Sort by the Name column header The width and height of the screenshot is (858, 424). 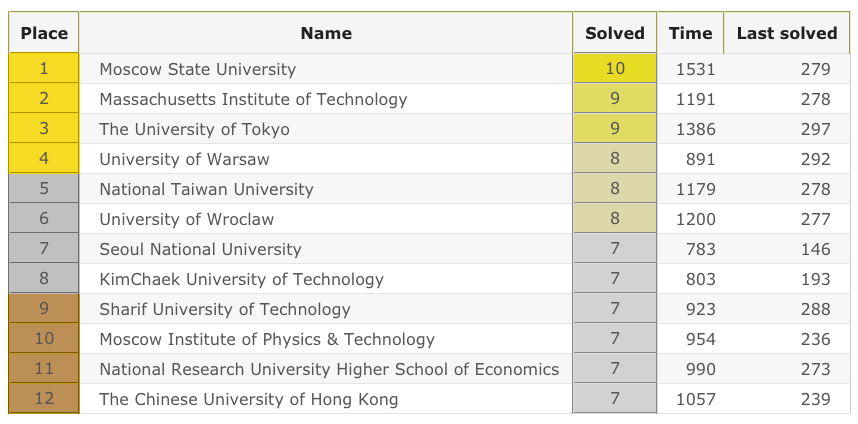pyautogui.click(x=326, y=33)
